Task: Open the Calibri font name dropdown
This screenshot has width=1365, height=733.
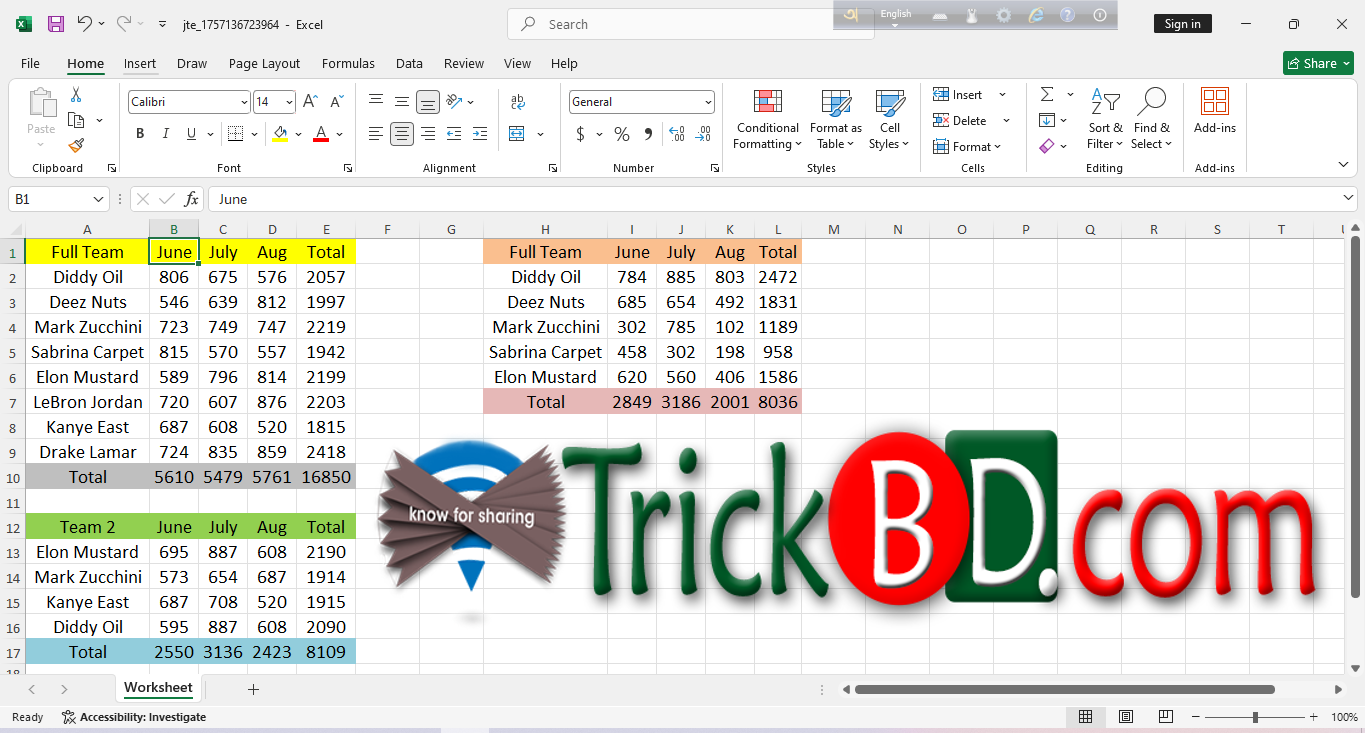Action: [x=244, y=102]
